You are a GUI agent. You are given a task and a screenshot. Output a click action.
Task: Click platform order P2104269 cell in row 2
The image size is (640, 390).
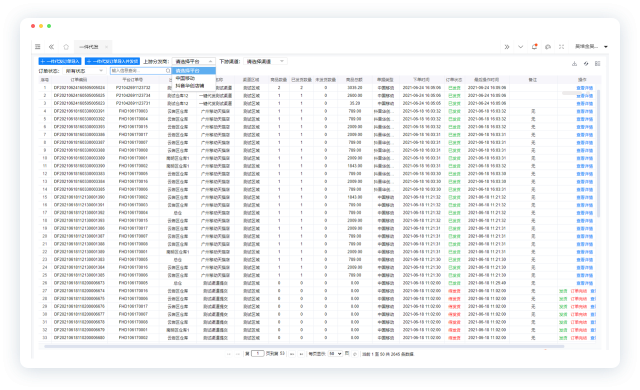tap(133, 95)
